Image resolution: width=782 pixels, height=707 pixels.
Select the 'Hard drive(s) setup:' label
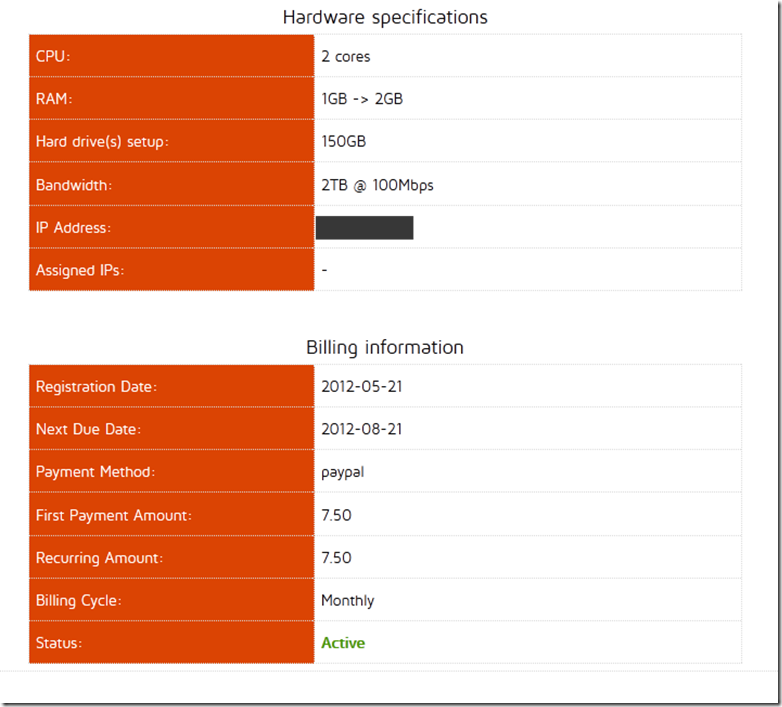(x=102, y=142)
